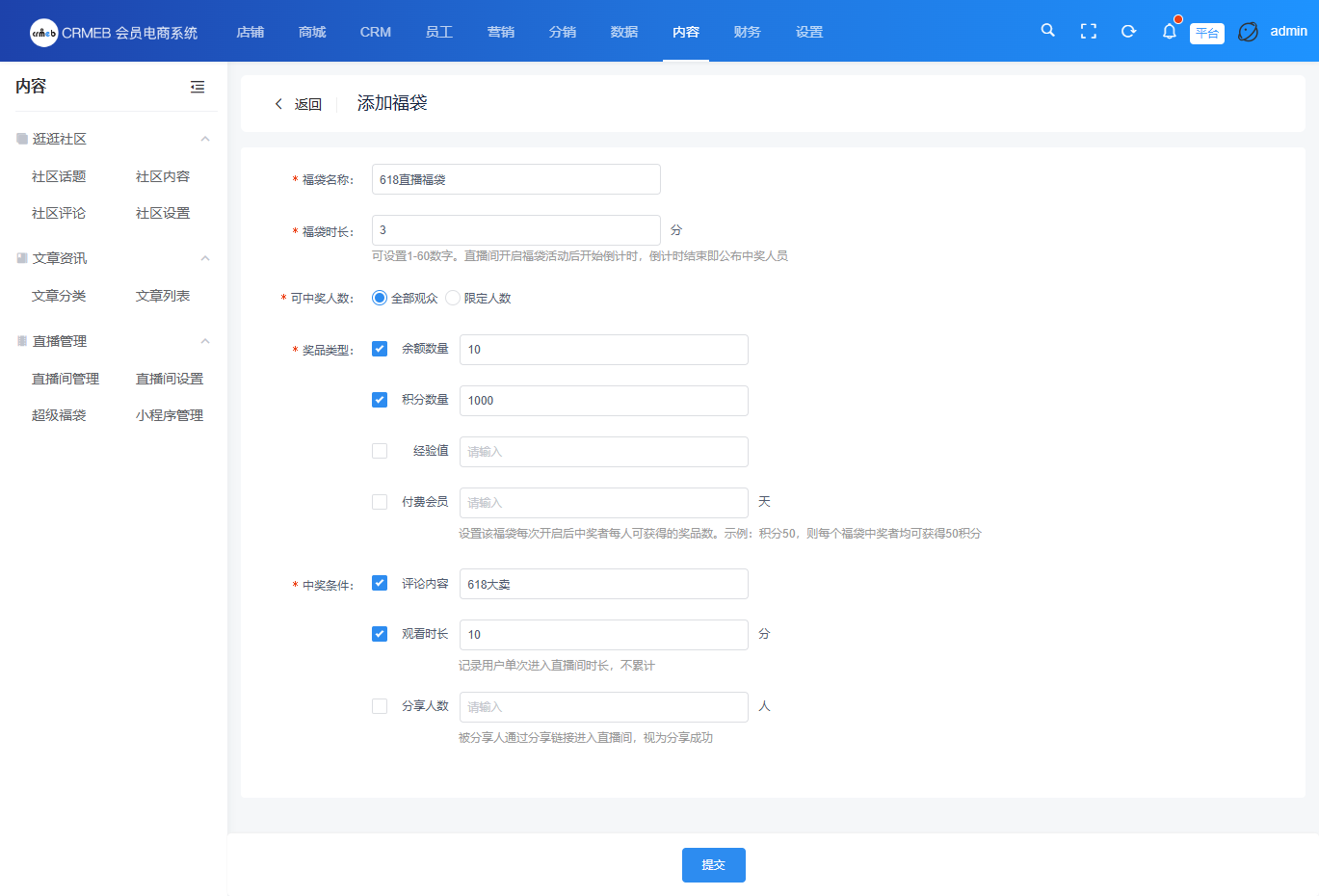Click the 福袋时长 input field
1319x896 pixels.
516,230
